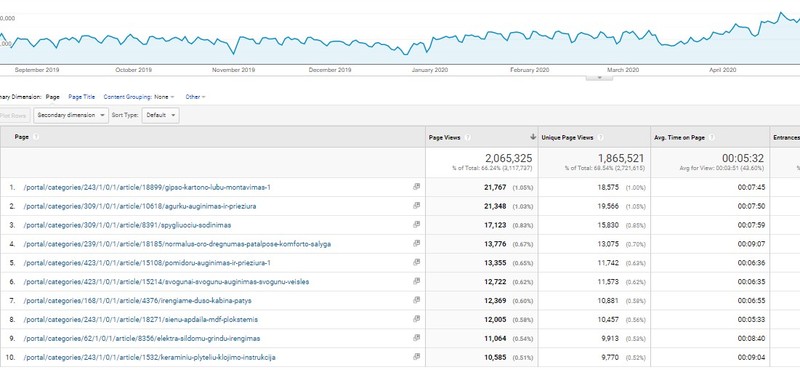
Task: Click the Page Views value 17,123
Action: [x=495, y=225]
